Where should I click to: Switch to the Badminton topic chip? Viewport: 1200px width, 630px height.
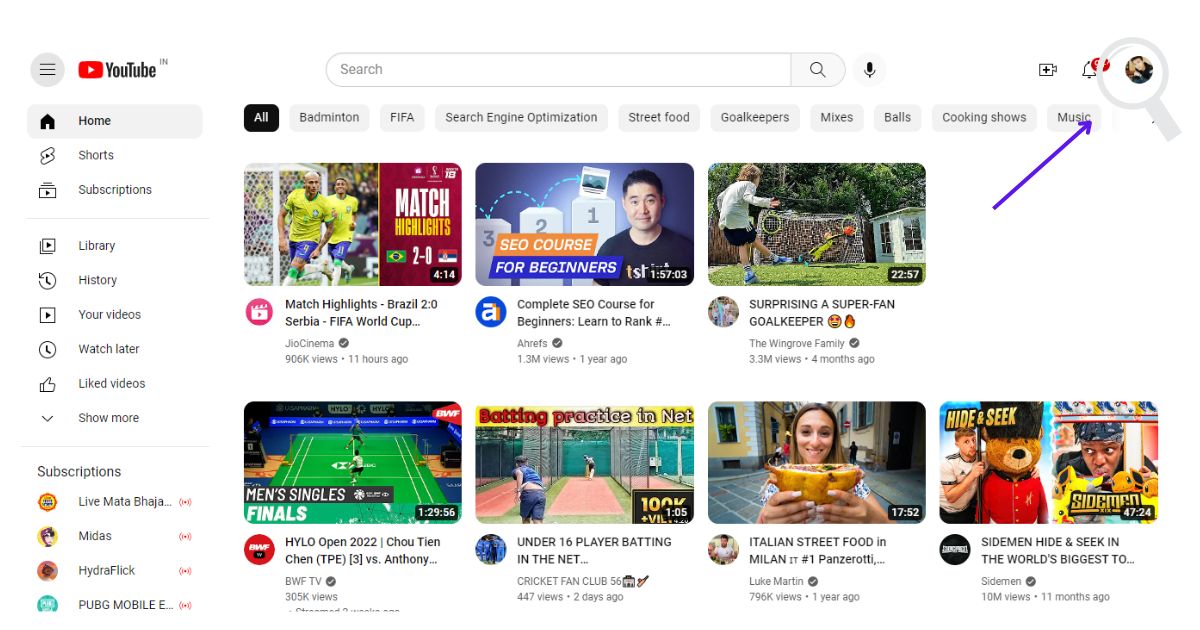(329, 117)
